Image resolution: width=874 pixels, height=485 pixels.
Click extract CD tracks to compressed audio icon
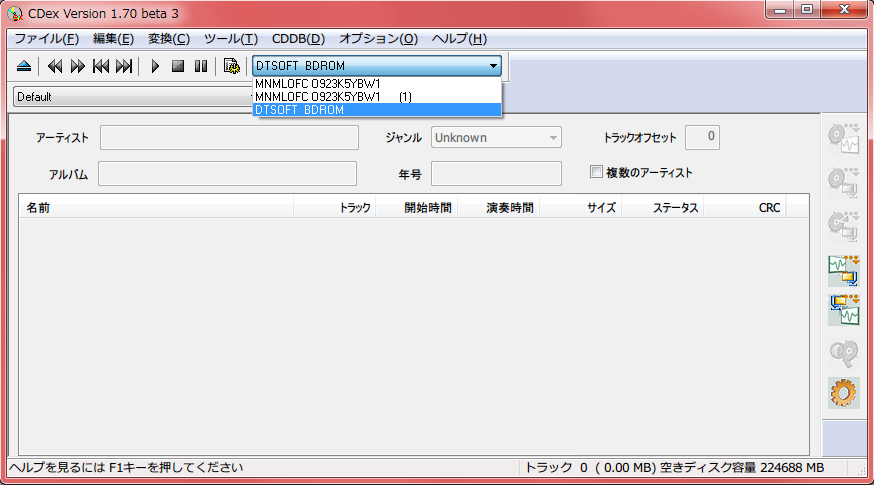pos(843,182)
